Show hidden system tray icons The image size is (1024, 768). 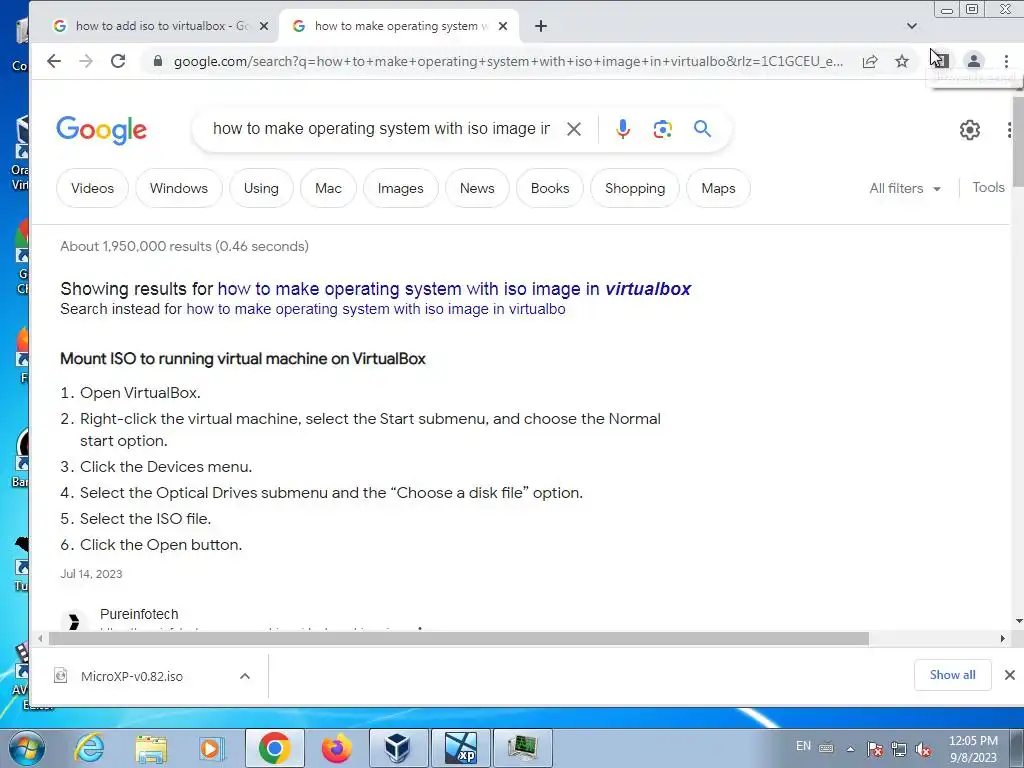[x=850, y=749]
